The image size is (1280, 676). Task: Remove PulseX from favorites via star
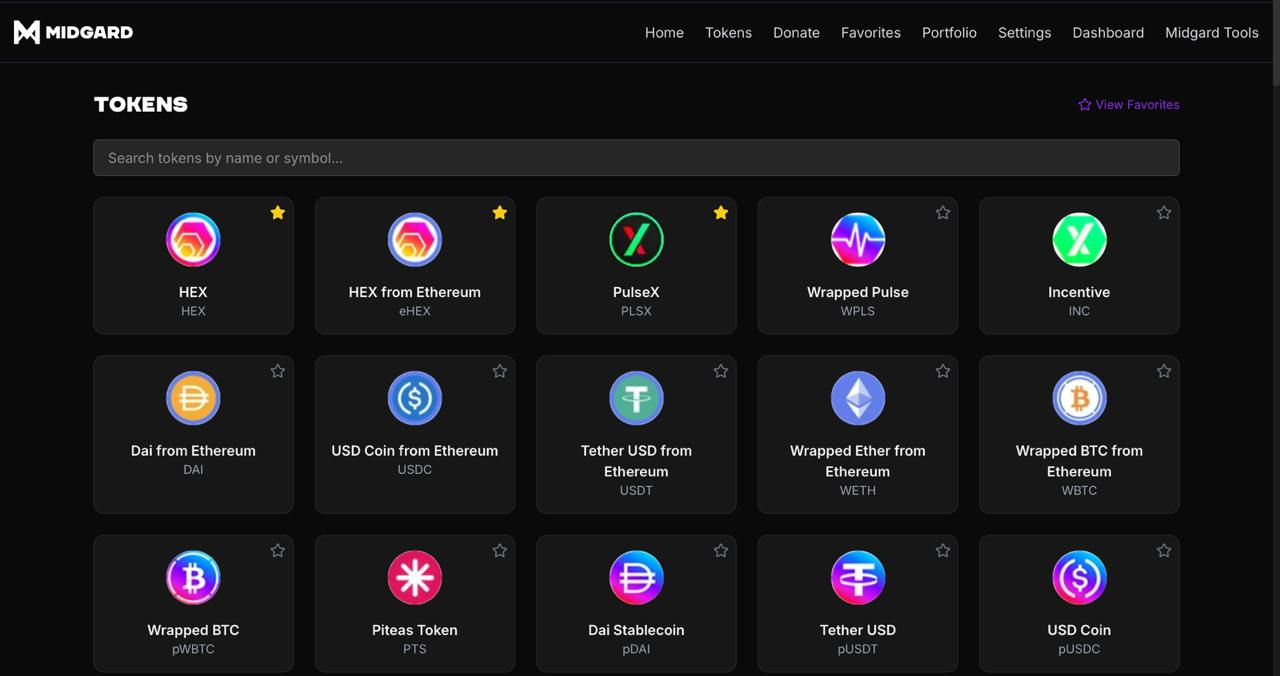(x=721, y=213)
